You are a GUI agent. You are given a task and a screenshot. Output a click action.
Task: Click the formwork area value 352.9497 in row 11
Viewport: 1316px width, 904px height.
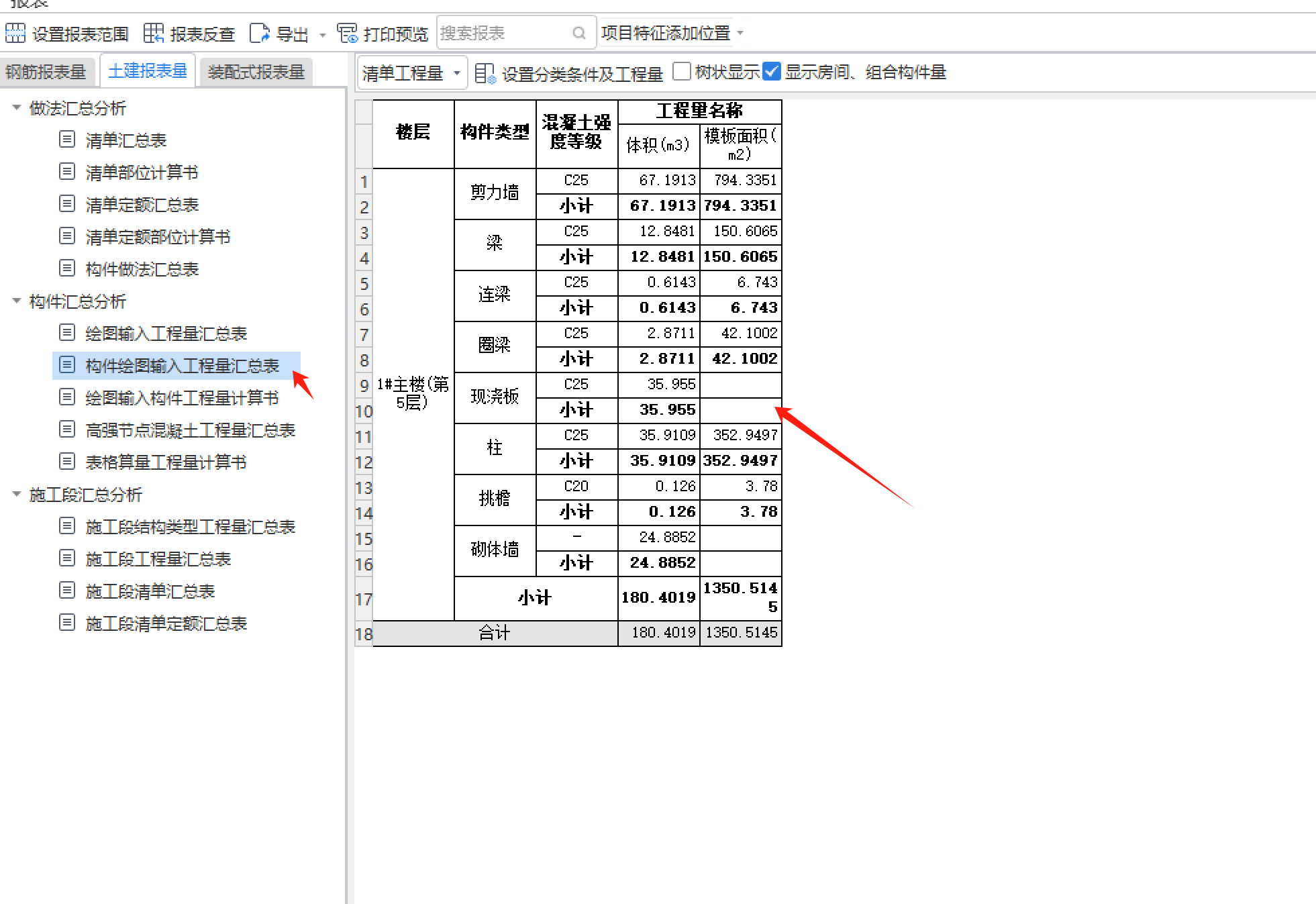tap(741, 436)
